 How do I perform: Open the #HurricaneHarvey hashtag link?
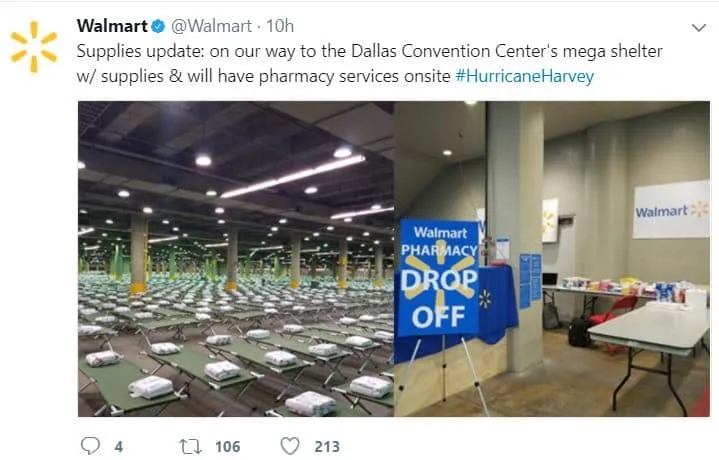525,76
